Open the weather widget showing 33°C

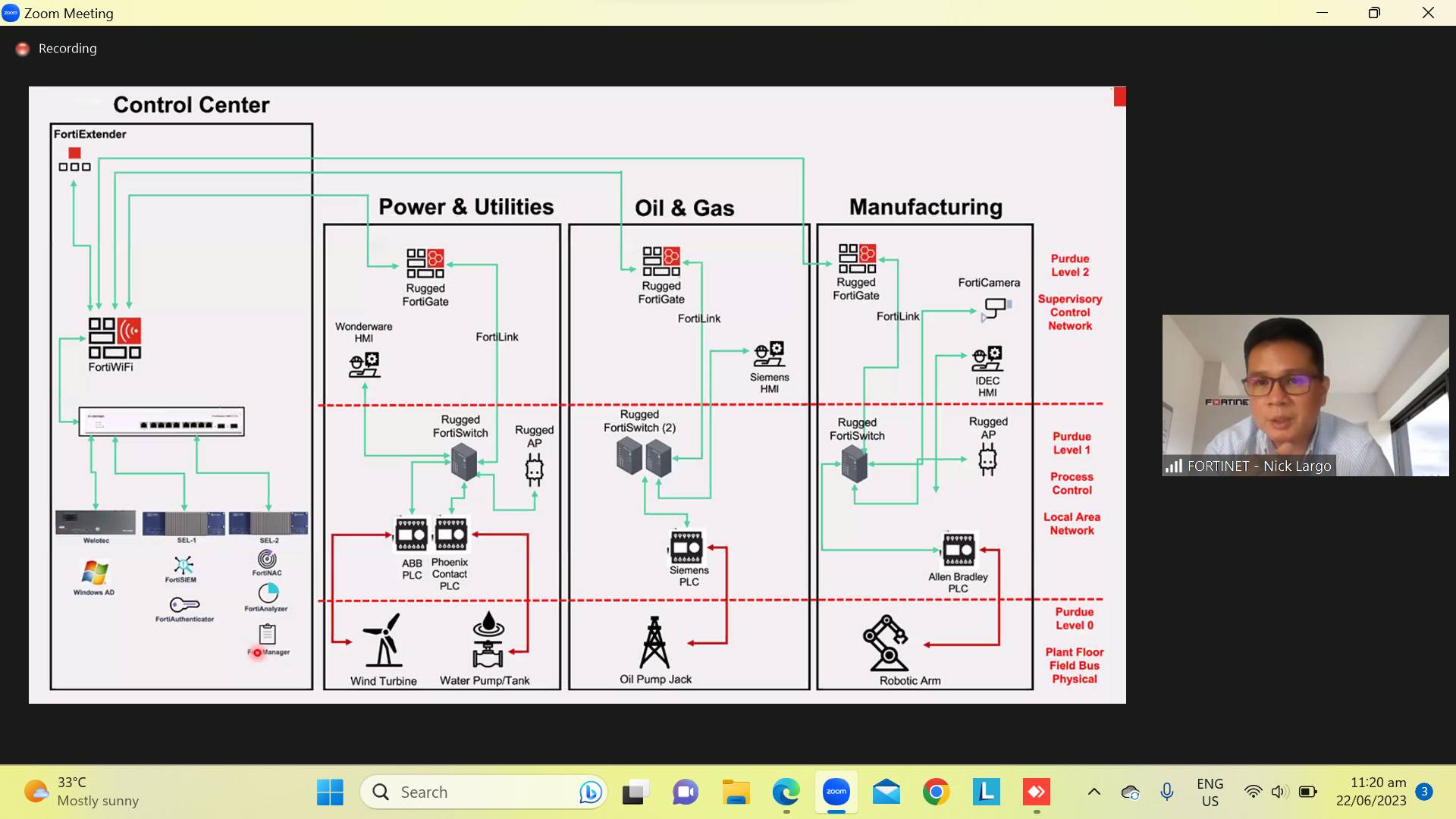click(x=82, y=792)
